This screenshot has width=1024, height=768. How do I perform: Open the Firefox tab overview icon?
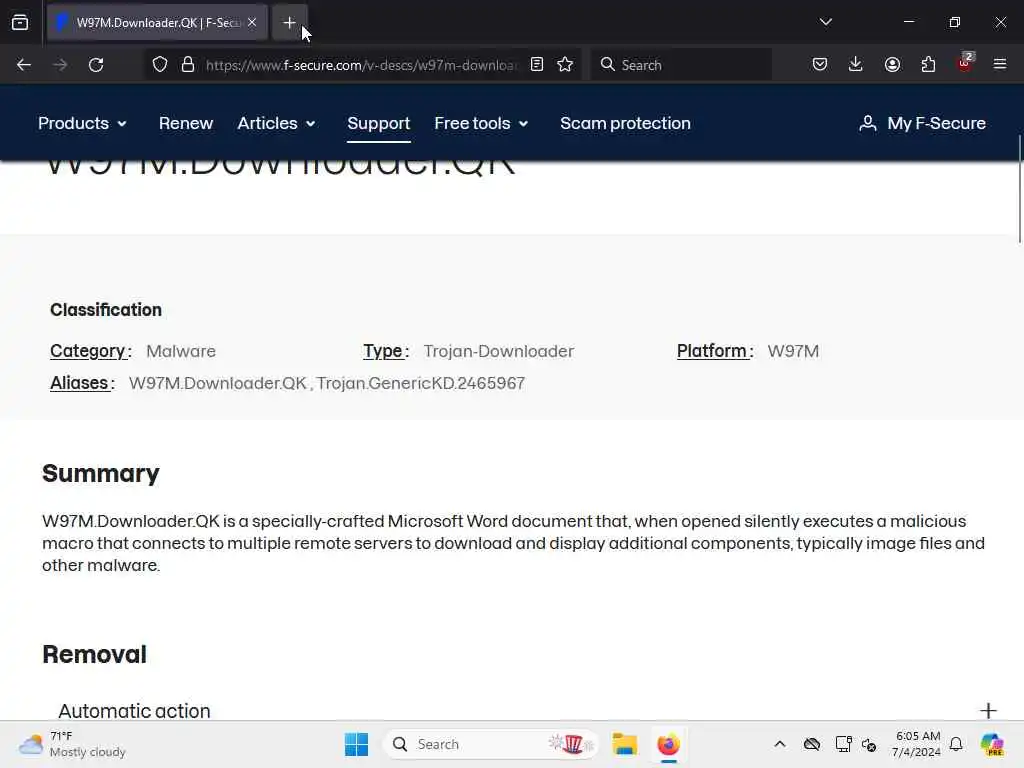click(20, 23)
